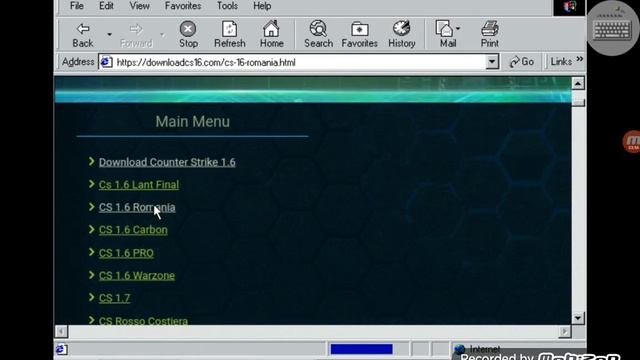Viewport: 640px width, 360px height.
Task: Click the grayed Forward arrow button
Action: [x=136, y=35]
